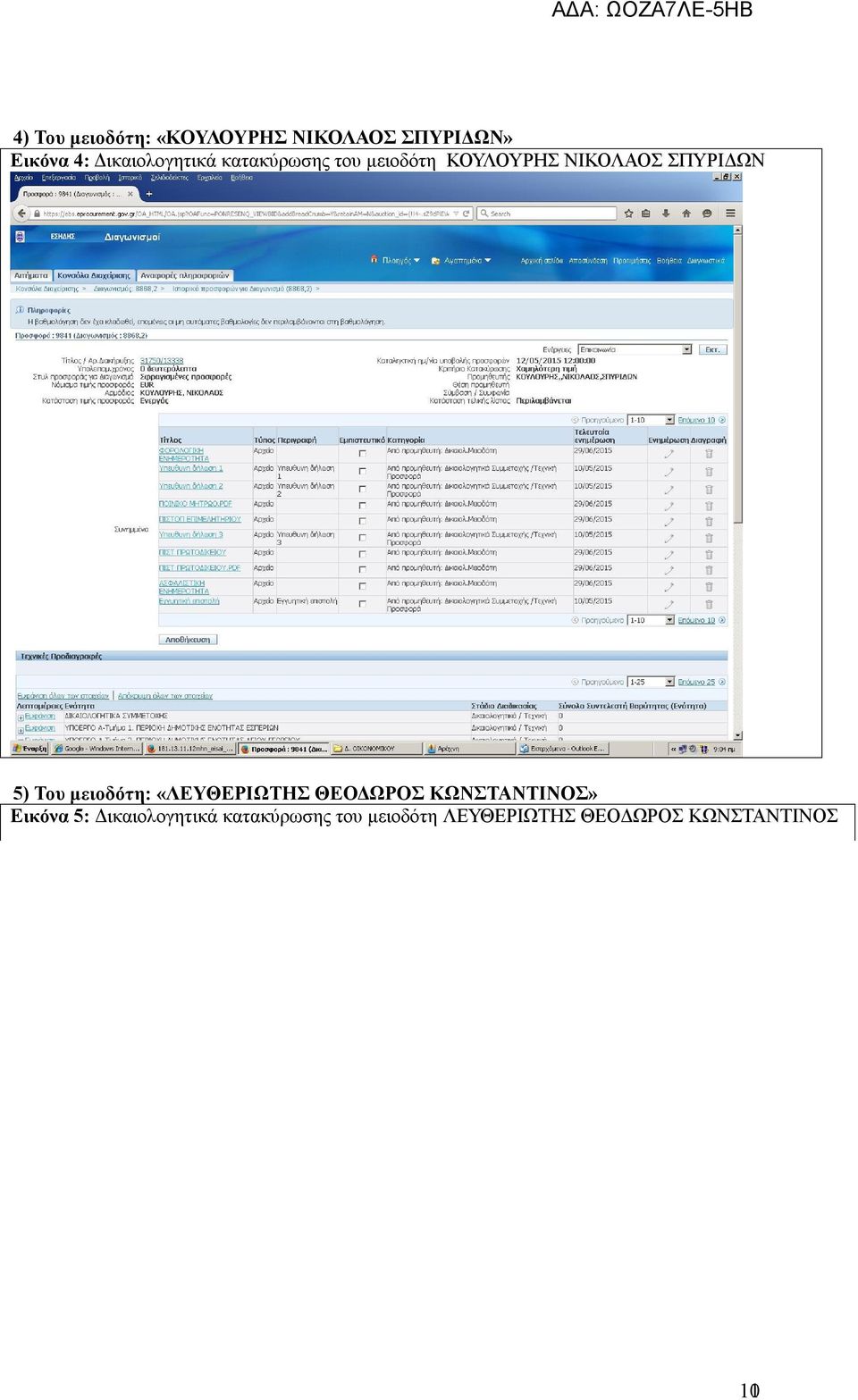Viewport: 858px width, 1400px height.
Task: Open a new browser tab with plus
Action: point(149,194)
